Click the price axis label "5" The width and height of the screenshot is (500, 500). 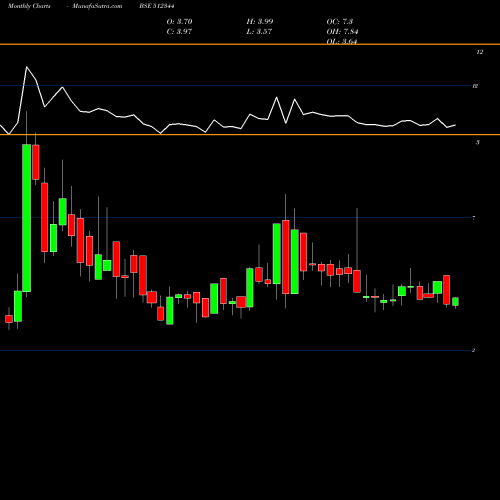[x=478, y=143]
